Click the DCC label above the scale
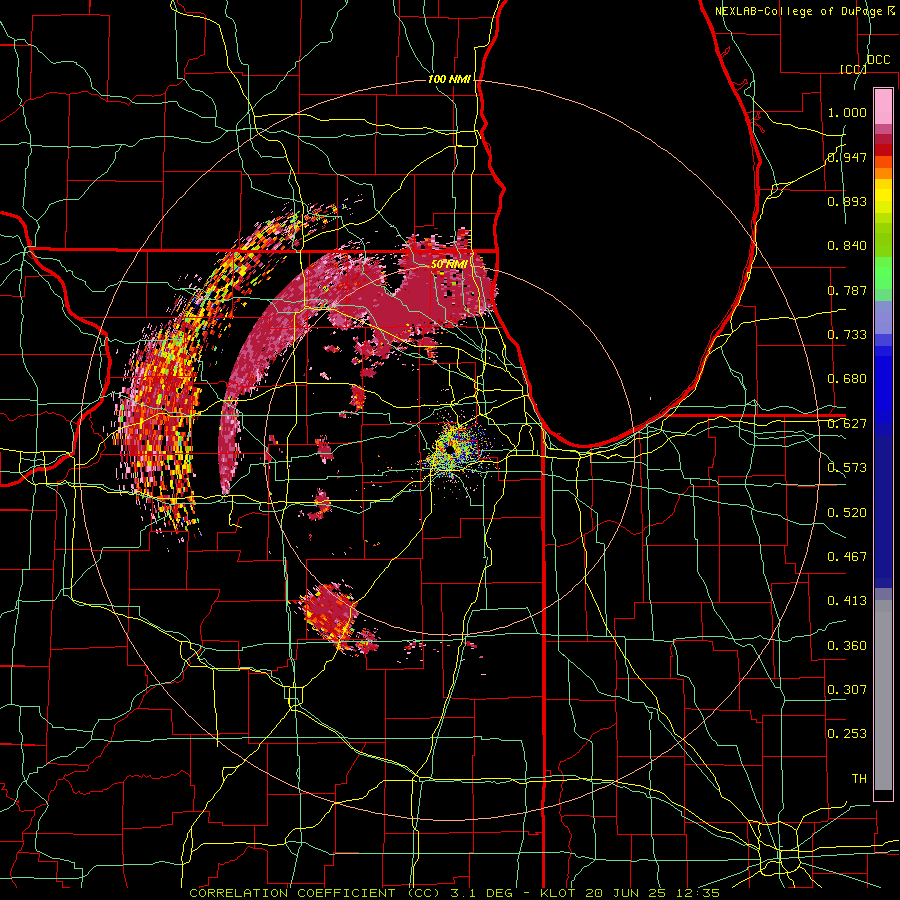Screen dimensions: 900x900 click(x=878, y=60)
